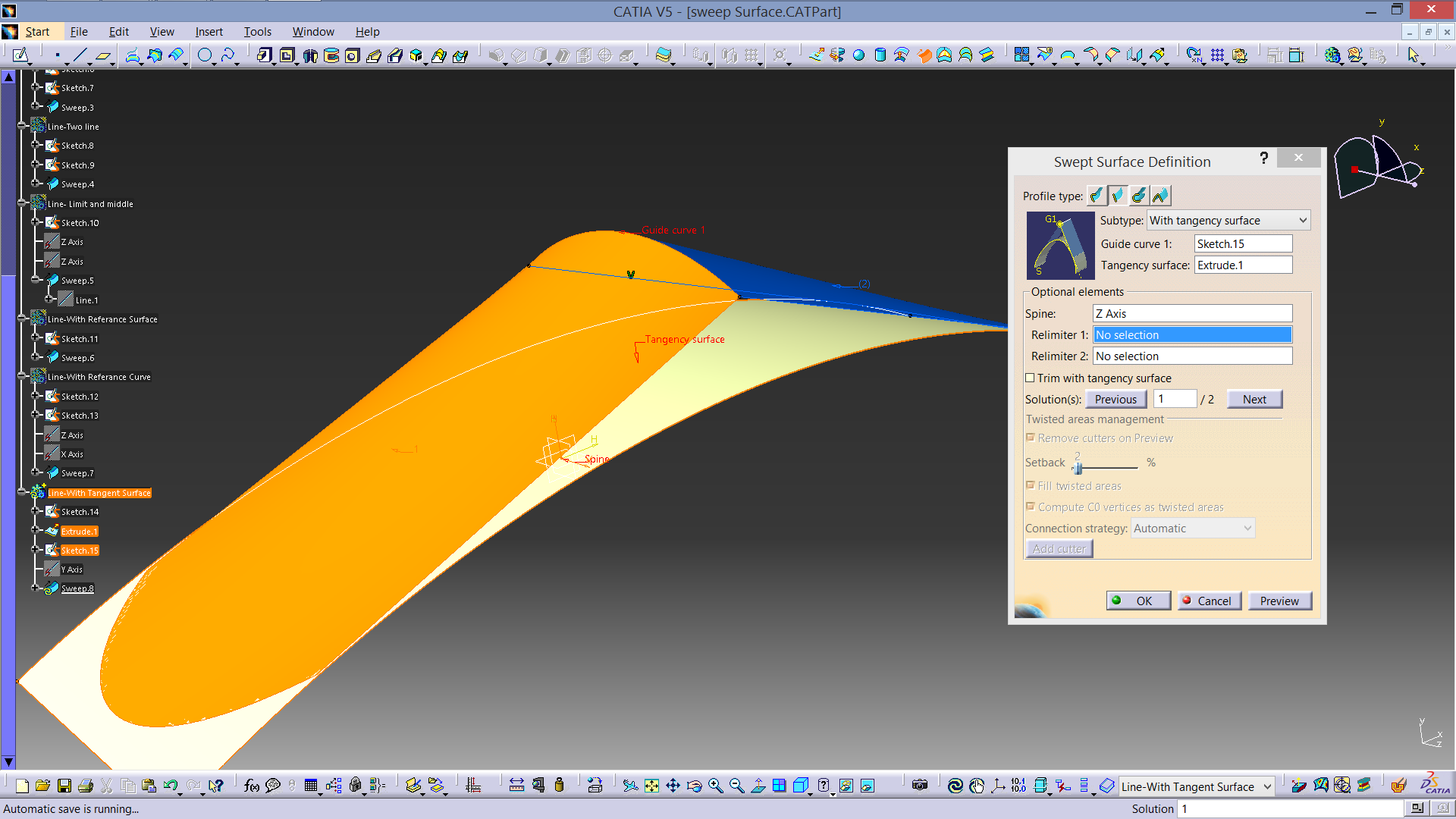
Task: Open the Design Table icon
Action: tap(310, 786)
